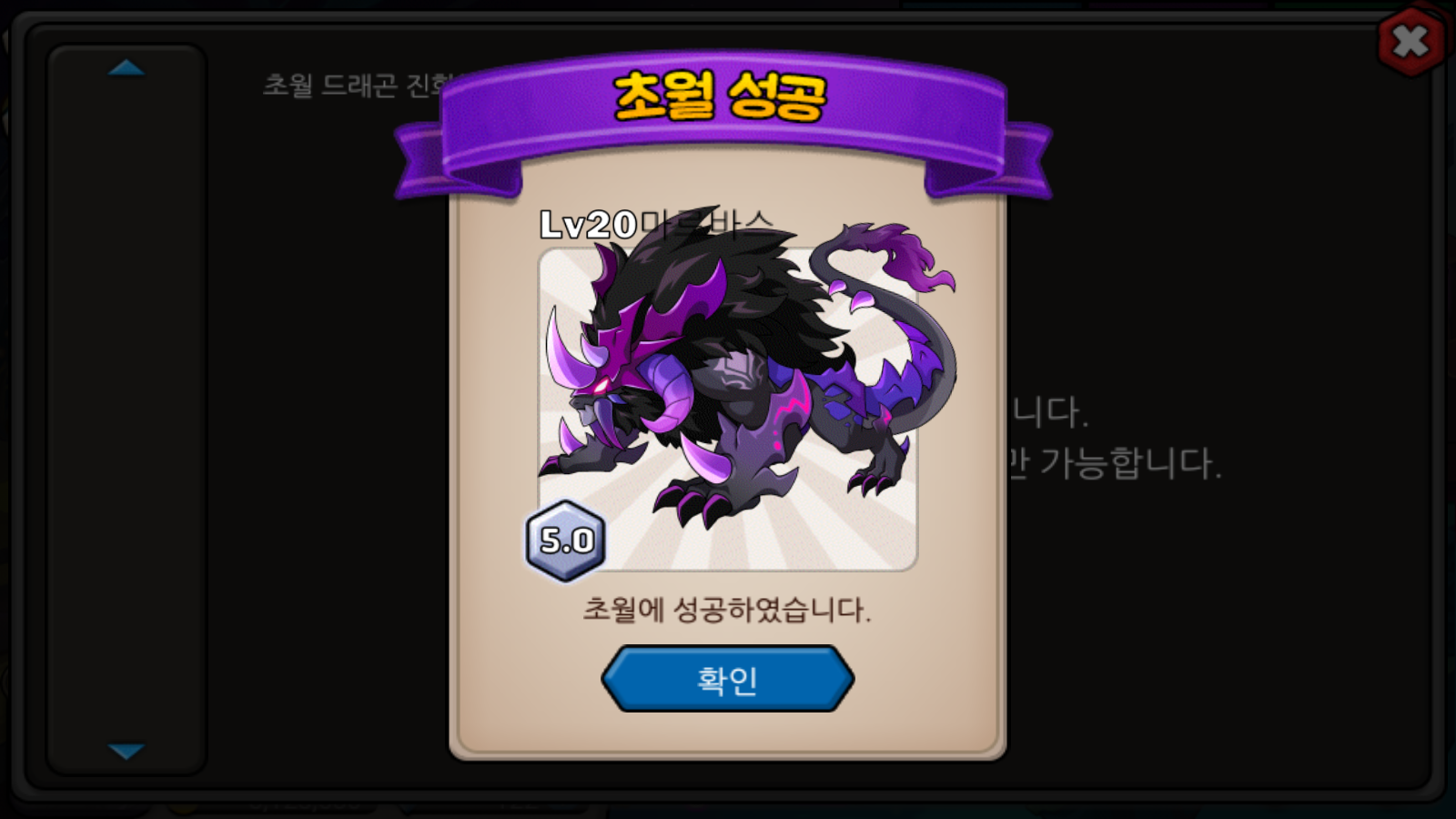Close the screen with the red X
Screen dimensions: 1456x819
1410,41
